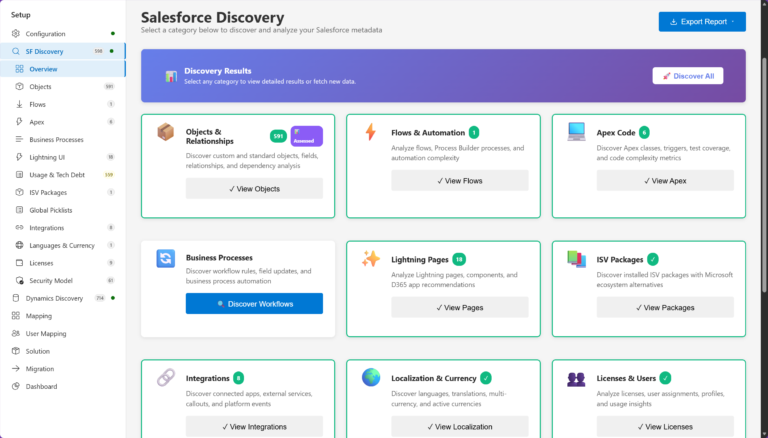The height and width of the screenshot is (438, 768).
Task: Click the View Integrations button
Action: click(254, 427)
